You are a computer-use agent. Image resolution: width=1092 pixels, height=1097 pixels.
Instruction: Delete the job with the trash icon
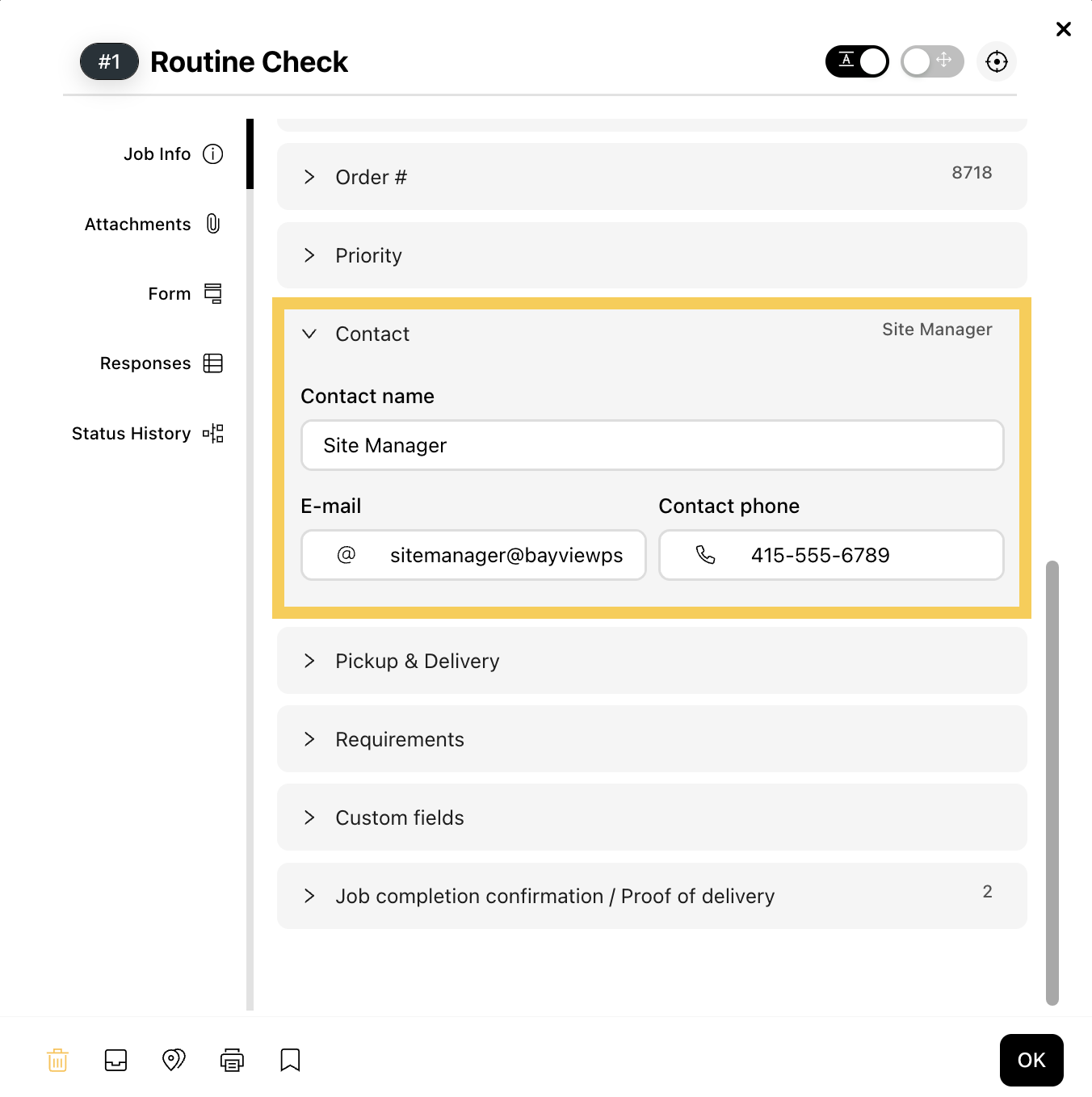point(57,1060)
